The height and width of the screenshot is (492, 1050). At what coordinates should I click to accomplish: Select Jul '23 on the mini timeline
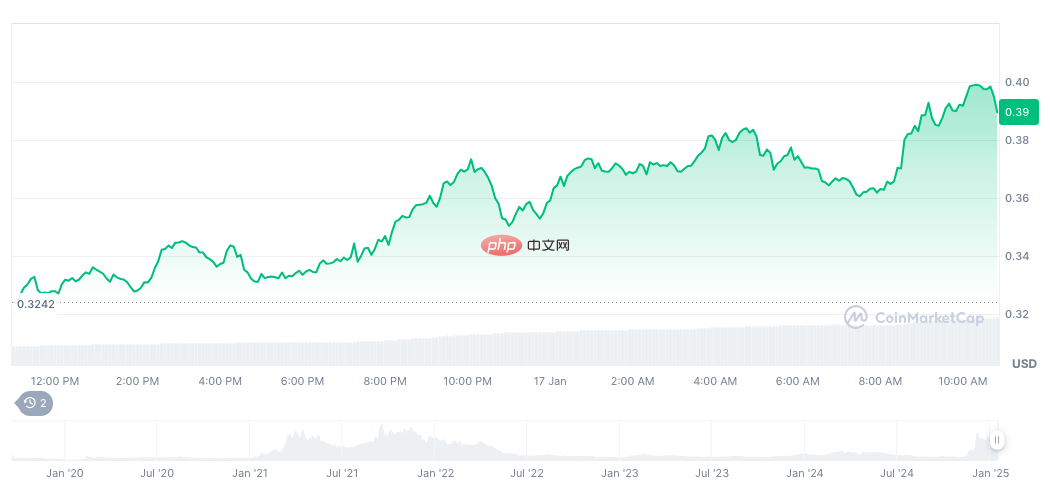[711, 471]
